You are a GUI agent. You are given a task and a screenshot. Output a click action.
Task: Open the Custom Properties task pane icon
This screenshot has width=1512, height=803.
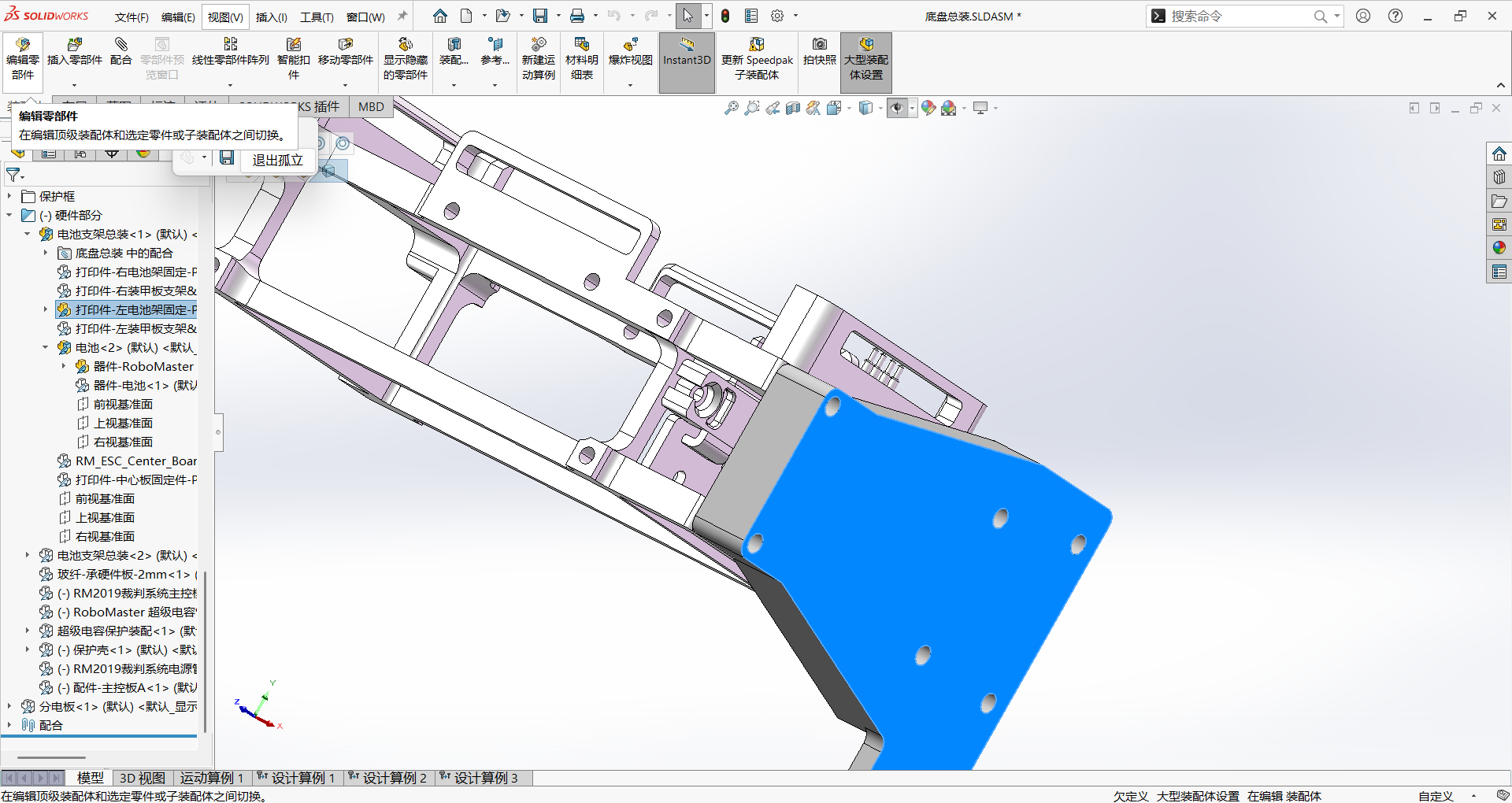(1499, 272)
